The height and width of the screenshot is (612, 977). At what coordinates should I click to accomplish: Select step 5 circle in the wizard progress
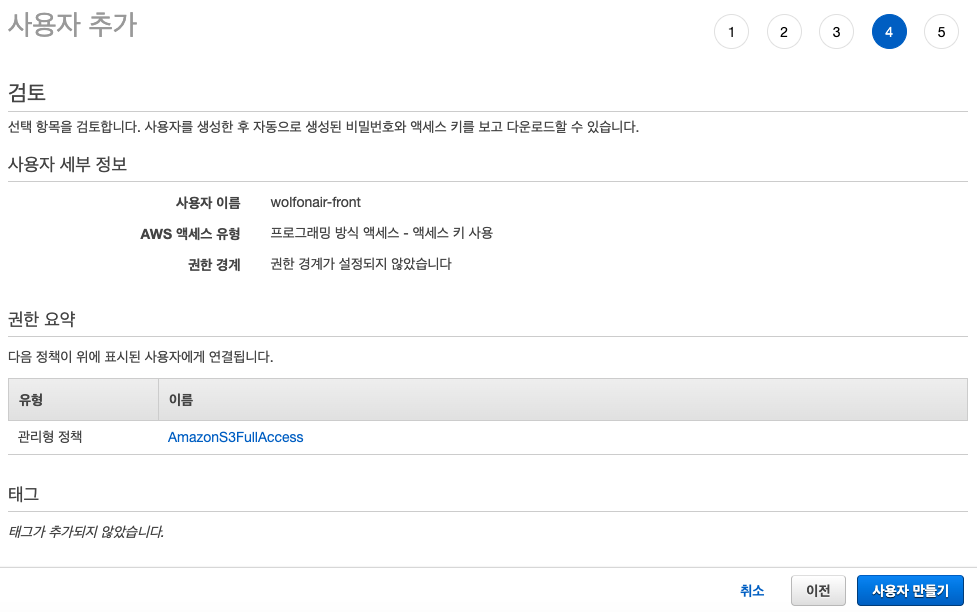pos(941,31)
